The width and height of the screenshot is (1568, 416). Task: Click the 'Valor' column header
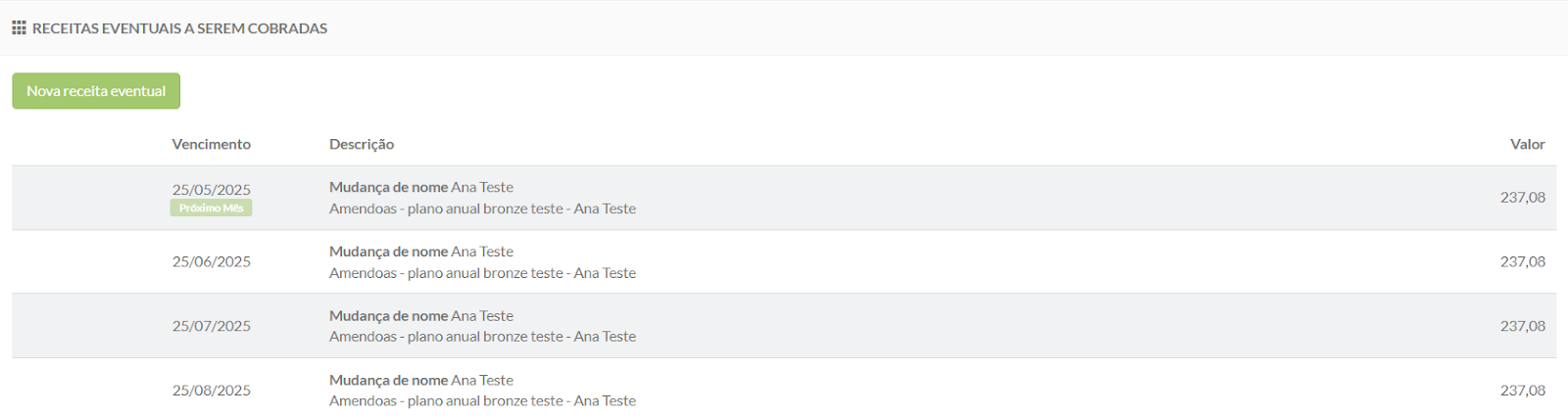(1527, 144)
